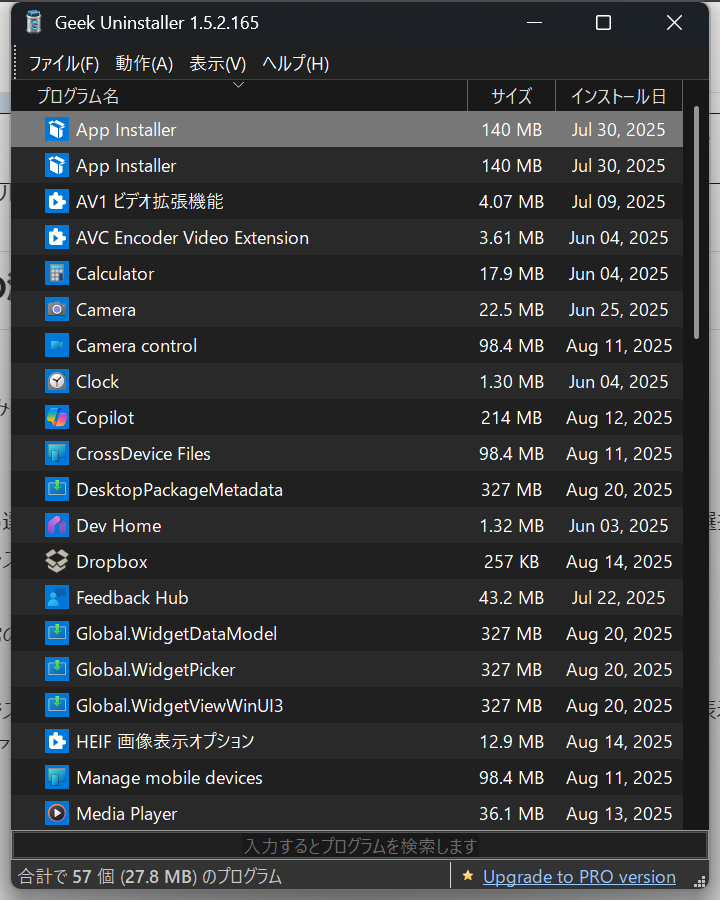
Task: Click the AV1 ビデオ拡張機能 icon
Action: [x=57, y=201]
